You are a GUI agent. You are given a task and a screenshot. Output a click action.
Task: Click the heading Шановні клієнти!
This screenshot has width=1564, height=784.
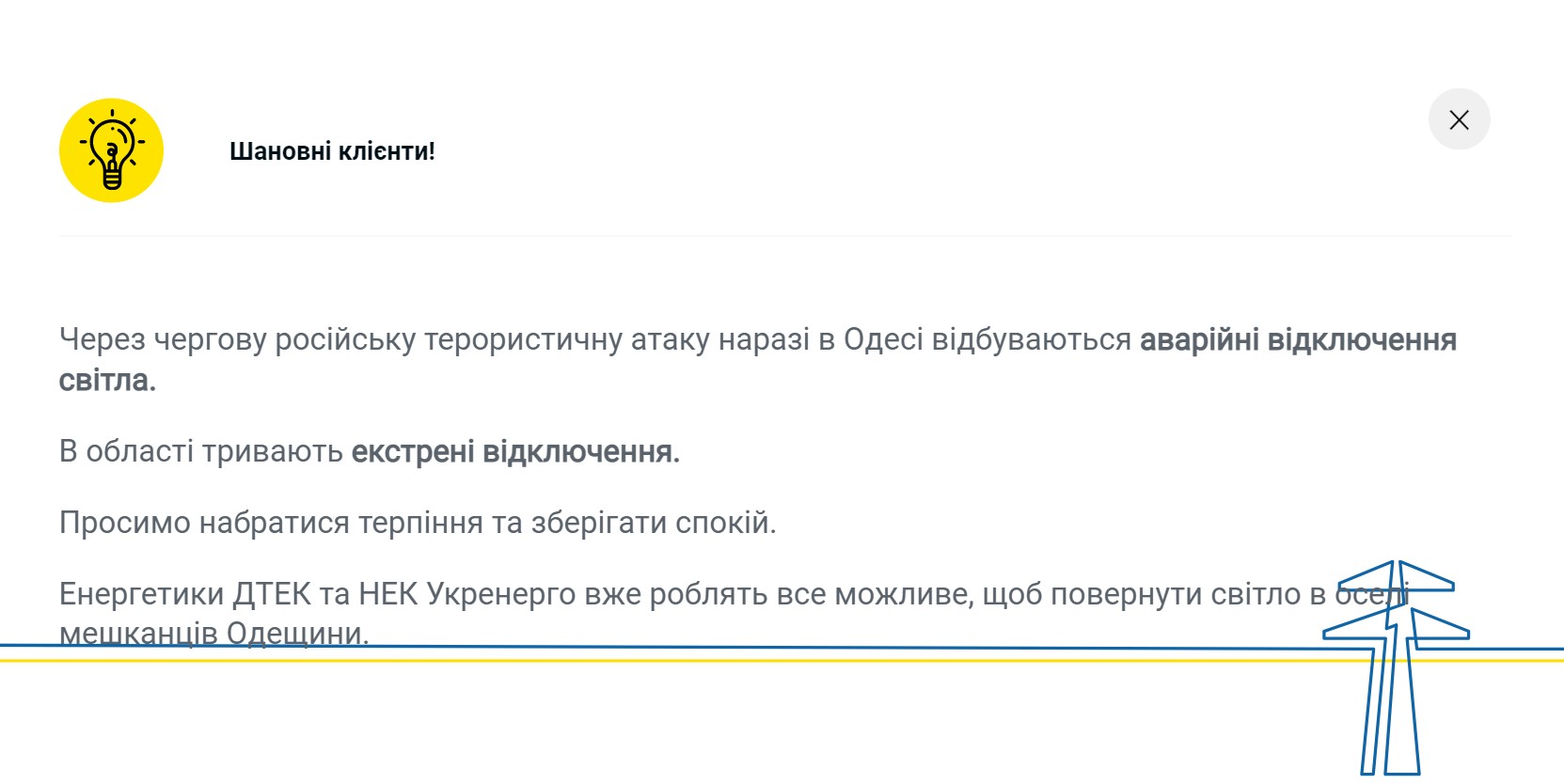[x=333, y=150]
